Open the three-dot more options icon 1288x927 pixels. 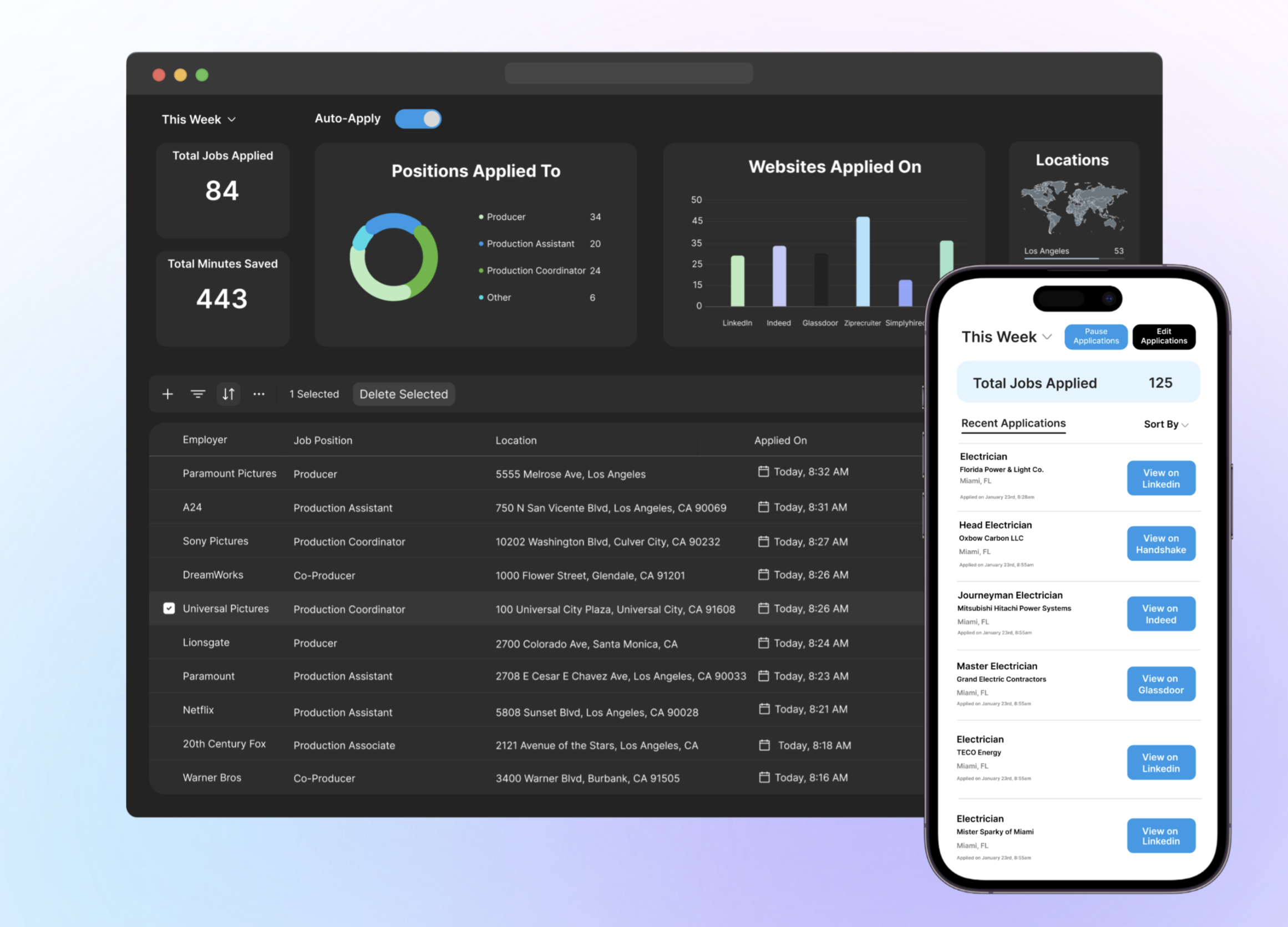point(259,394)
